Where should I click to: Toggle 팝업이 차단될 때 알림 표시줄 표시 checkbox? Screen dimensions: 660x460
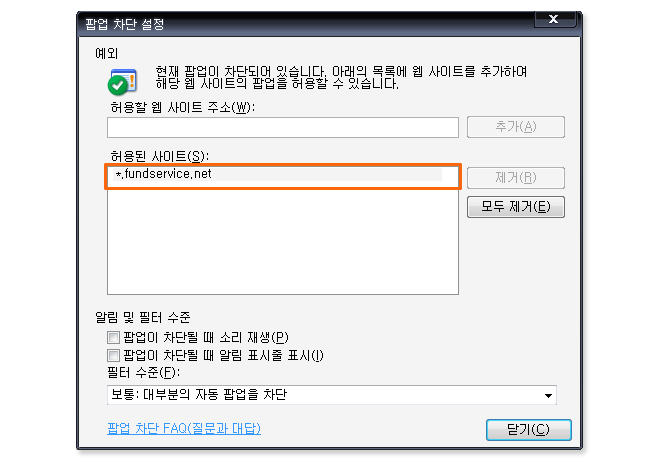pos(113,356)
